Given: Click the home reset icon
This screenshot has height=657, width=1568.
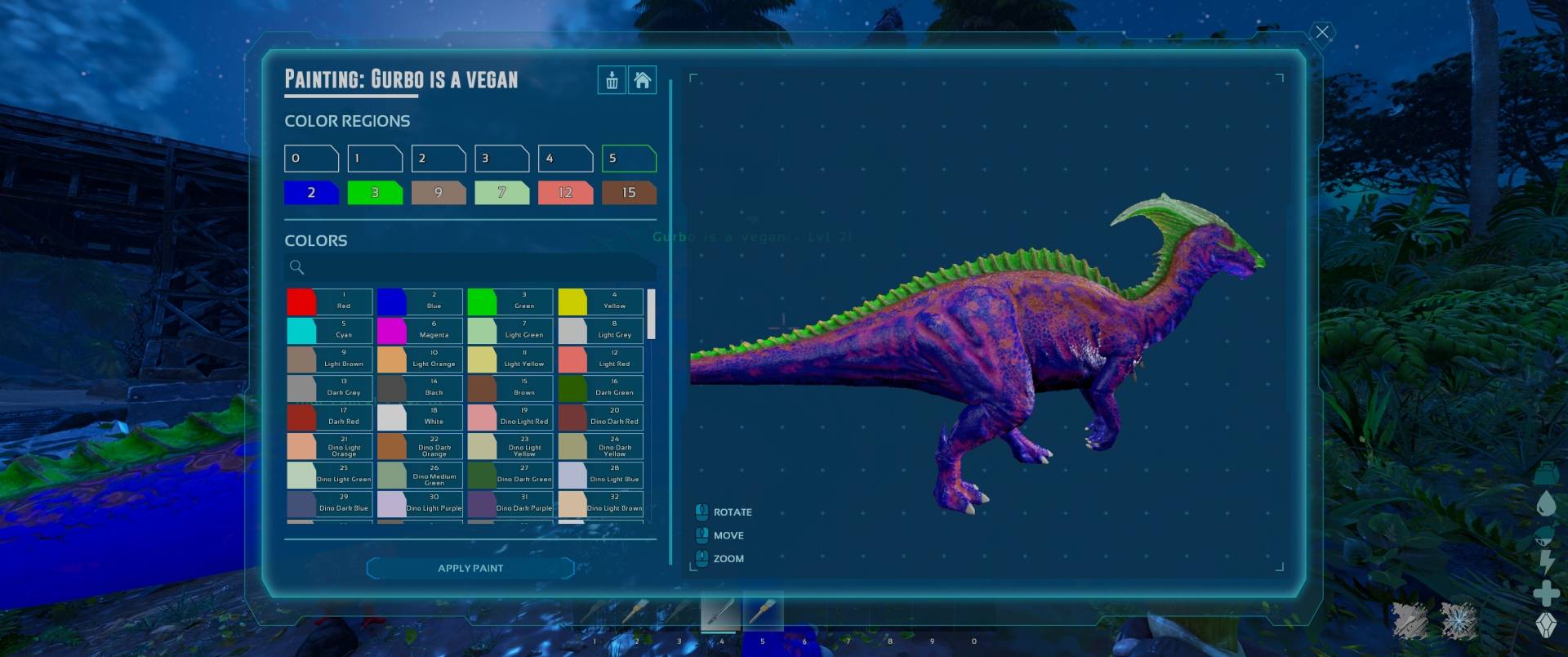Looking at the screenshot, I should pyautogui.click(x=643, y=80).
